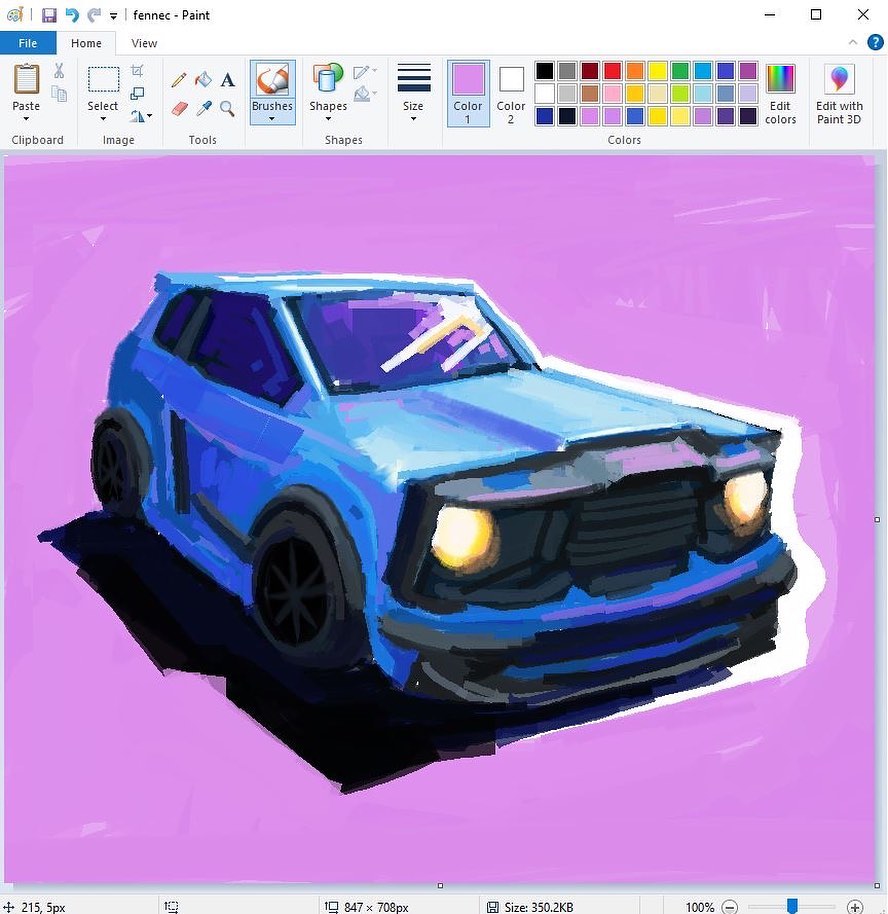888x914 pixels.
Task: Click the Redo arrow in title bar
Action: click(x=93, y=15)
